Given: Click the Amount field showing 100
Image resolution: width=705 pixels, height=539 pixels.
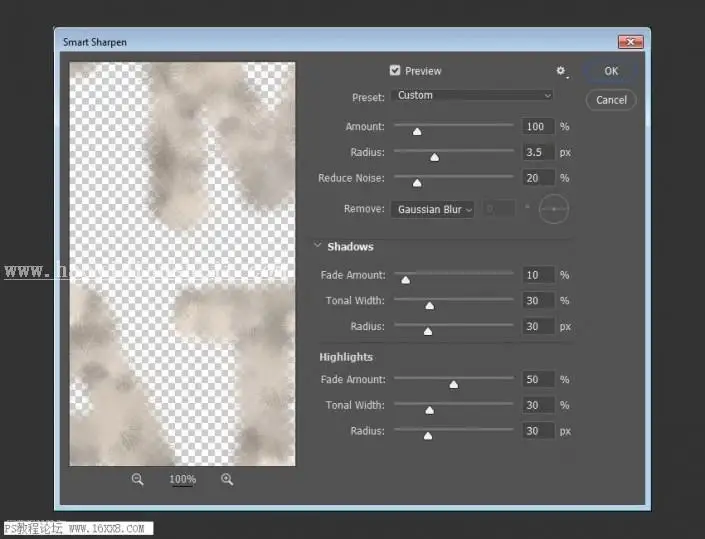Looking at the screenshot, I should 538,126.
